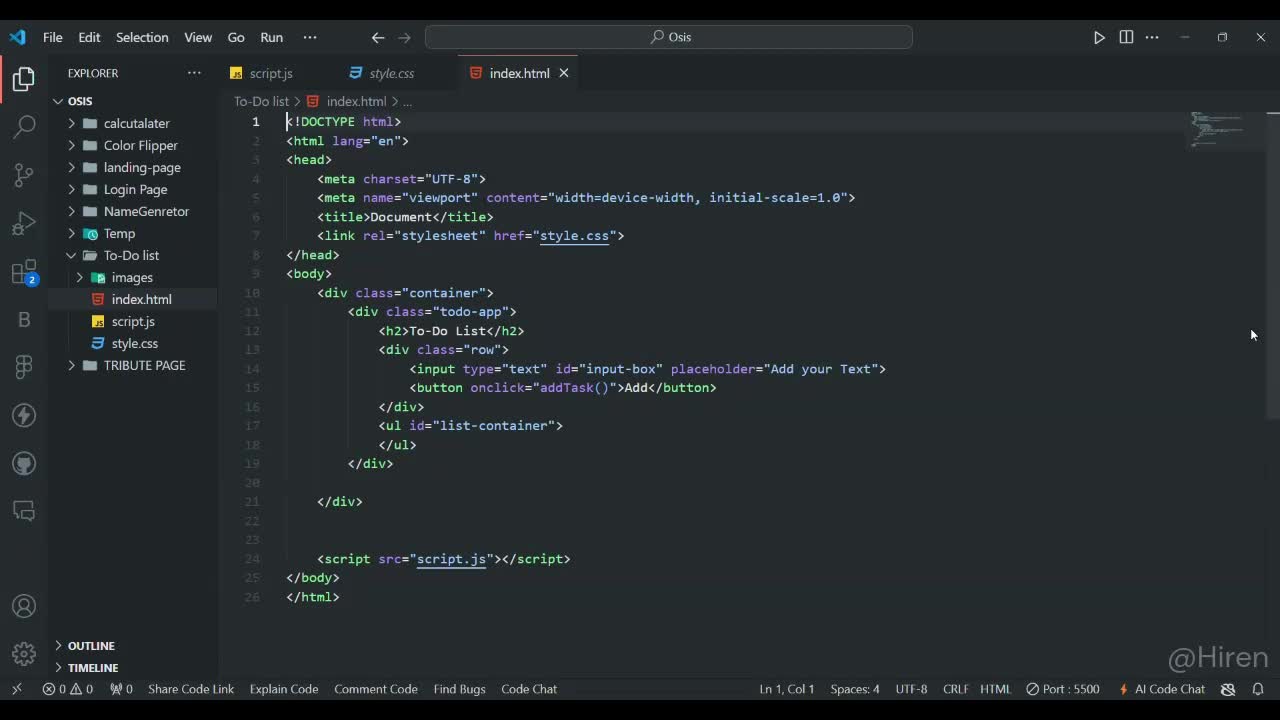Open the GitHub icon in activity bar
This screenshot has width=1280, height=720.
[24, 463]
